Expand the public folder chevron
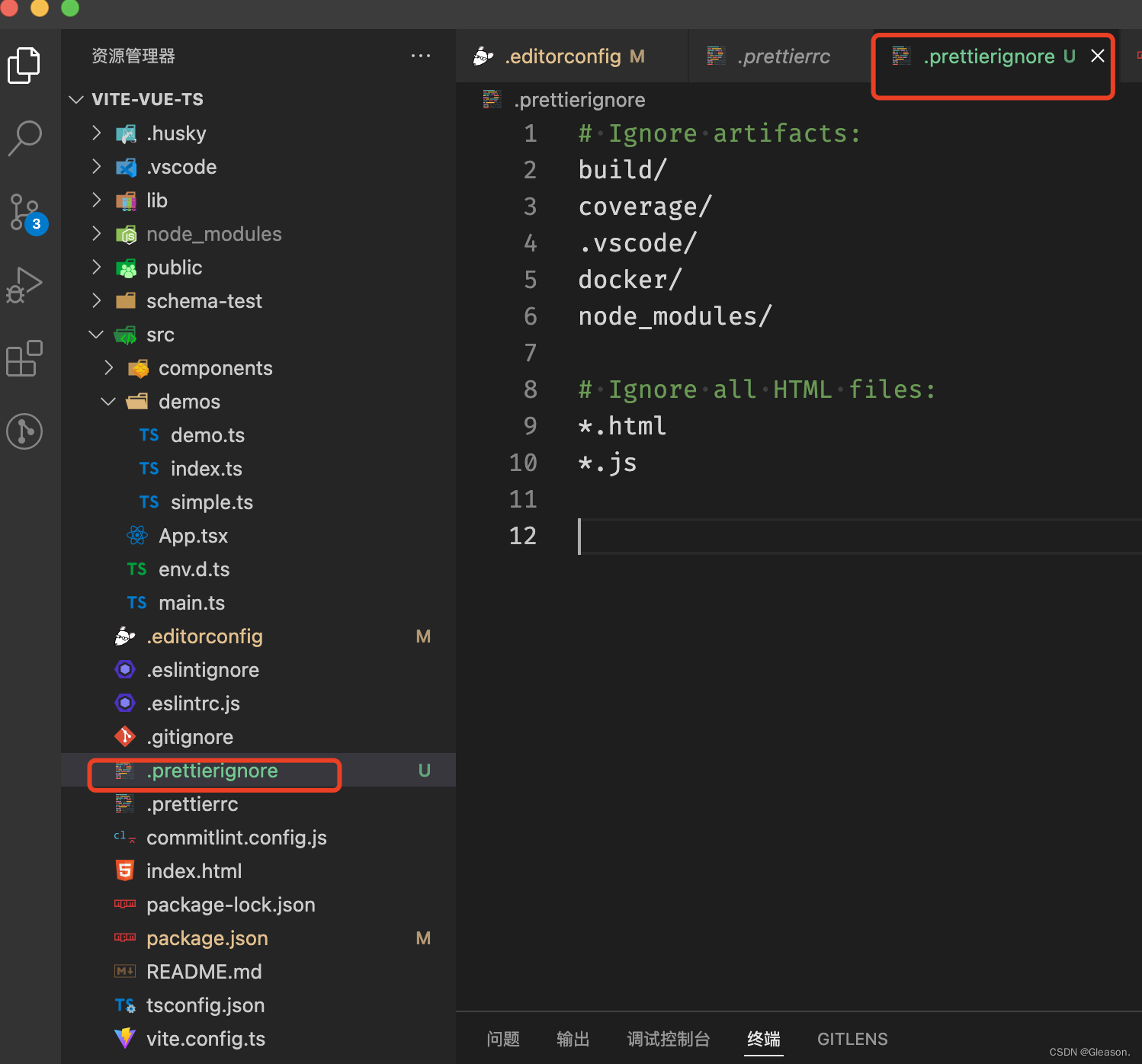The width and height of the screenshot is (1142, 1064). click(x=96, y=267)
